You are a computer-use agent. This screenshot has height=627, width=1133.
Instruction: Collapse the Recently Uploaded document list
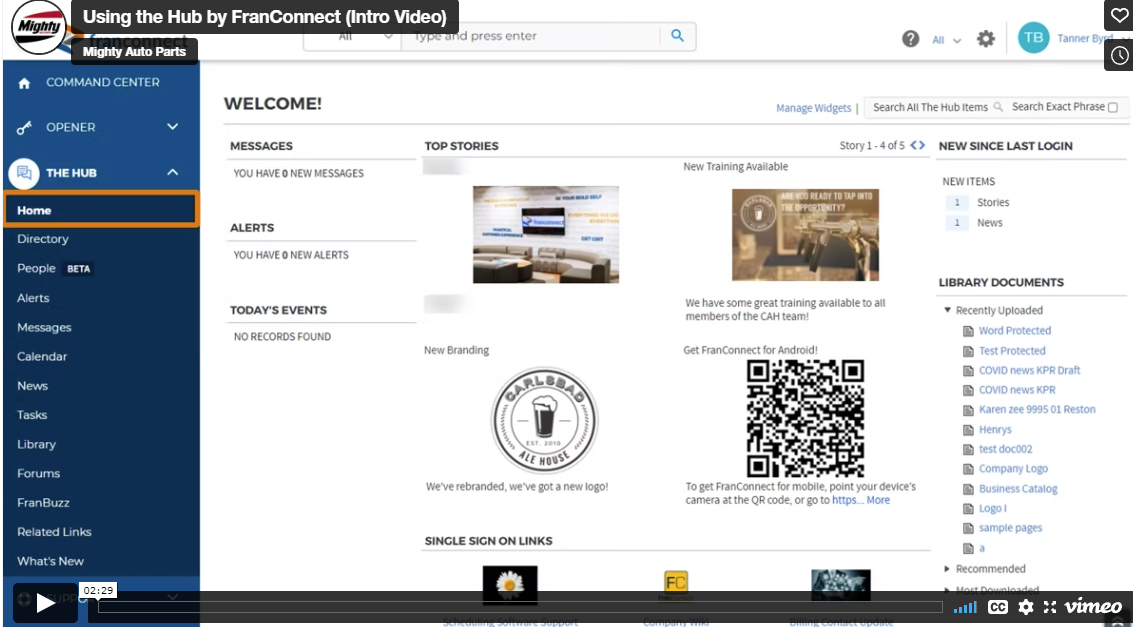(948, 310)
